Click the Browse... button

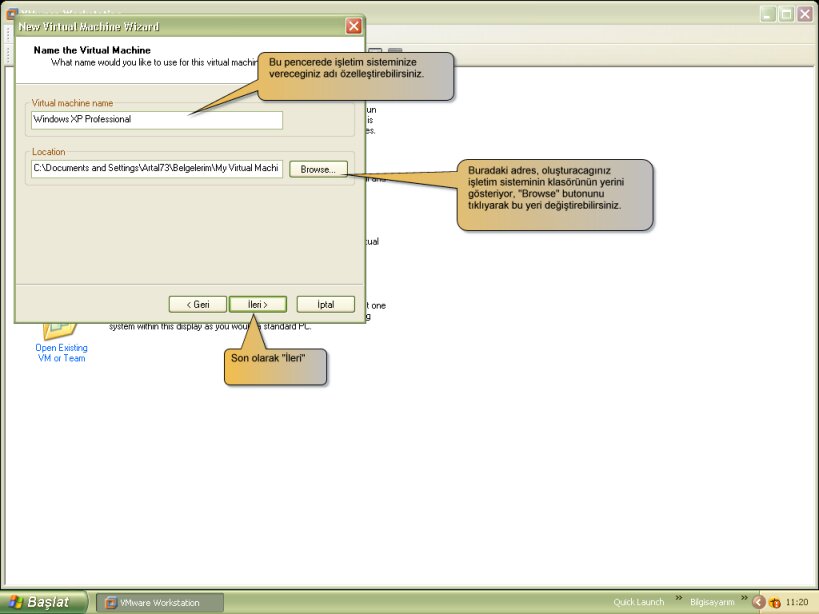[318, 169]
